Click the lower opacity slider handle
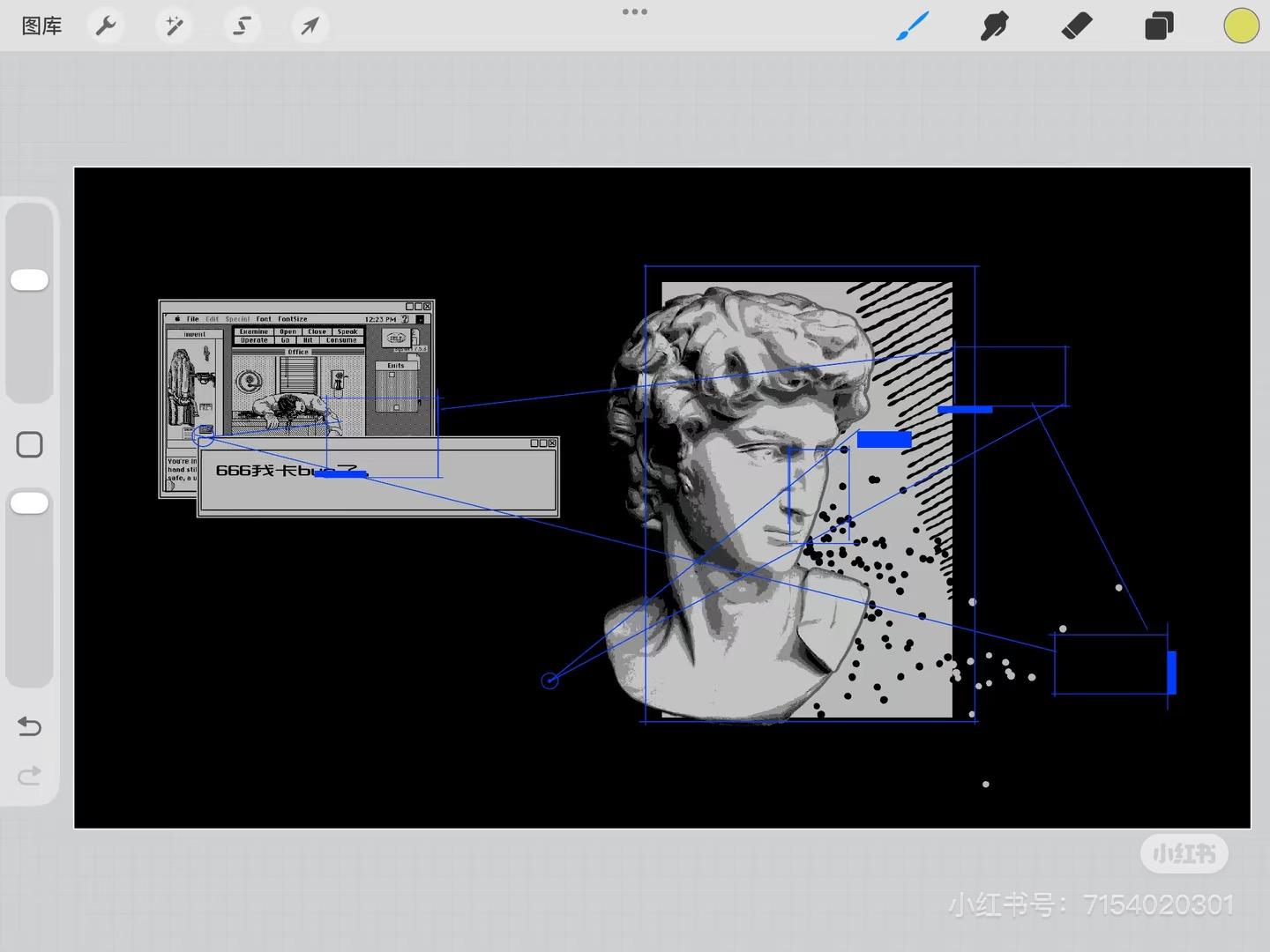This screenshot has height=952, width=1270. pos(29,503)
